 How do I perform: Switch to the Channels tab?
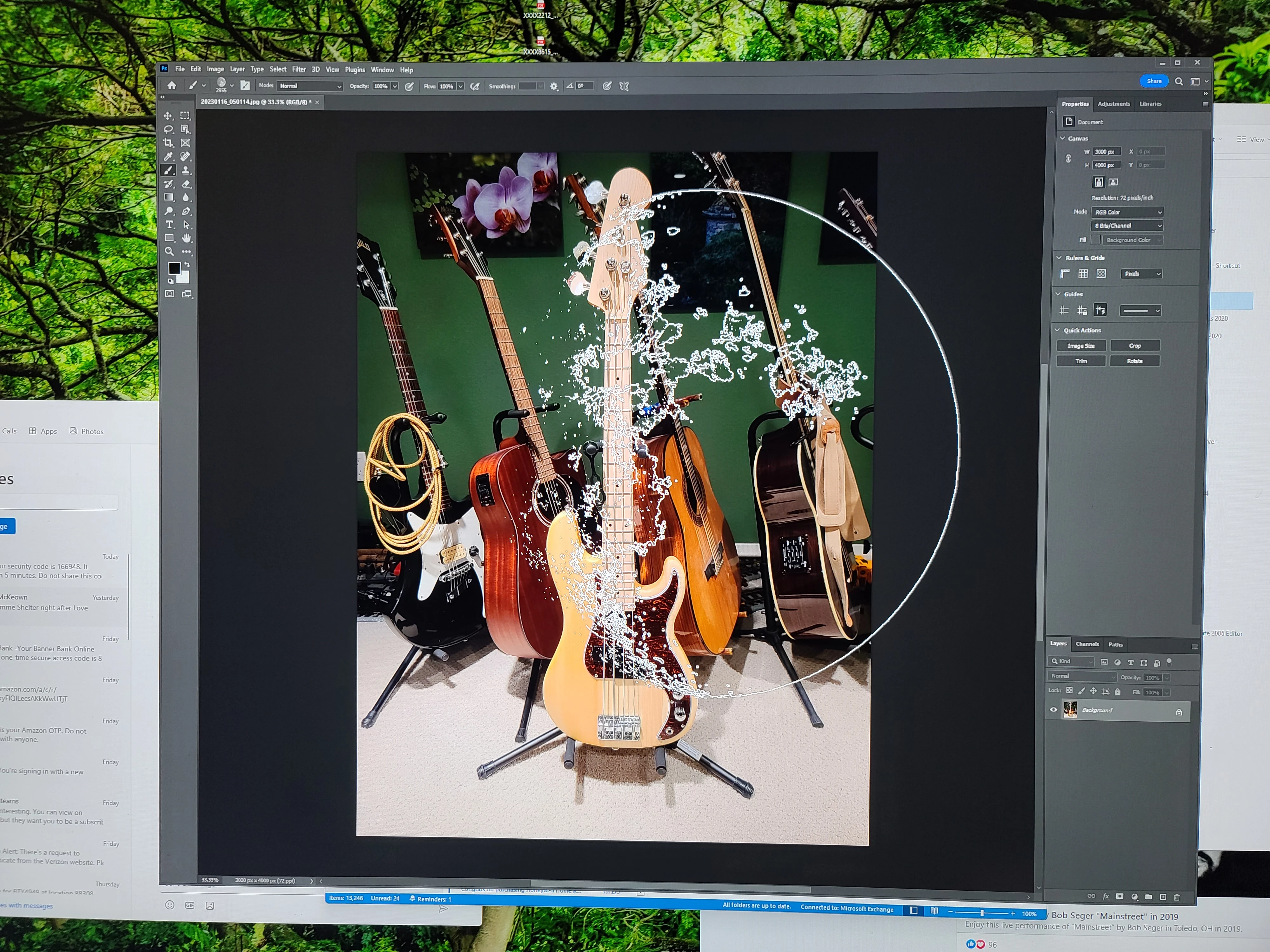pyautogui.click(x=1087, y=644)
